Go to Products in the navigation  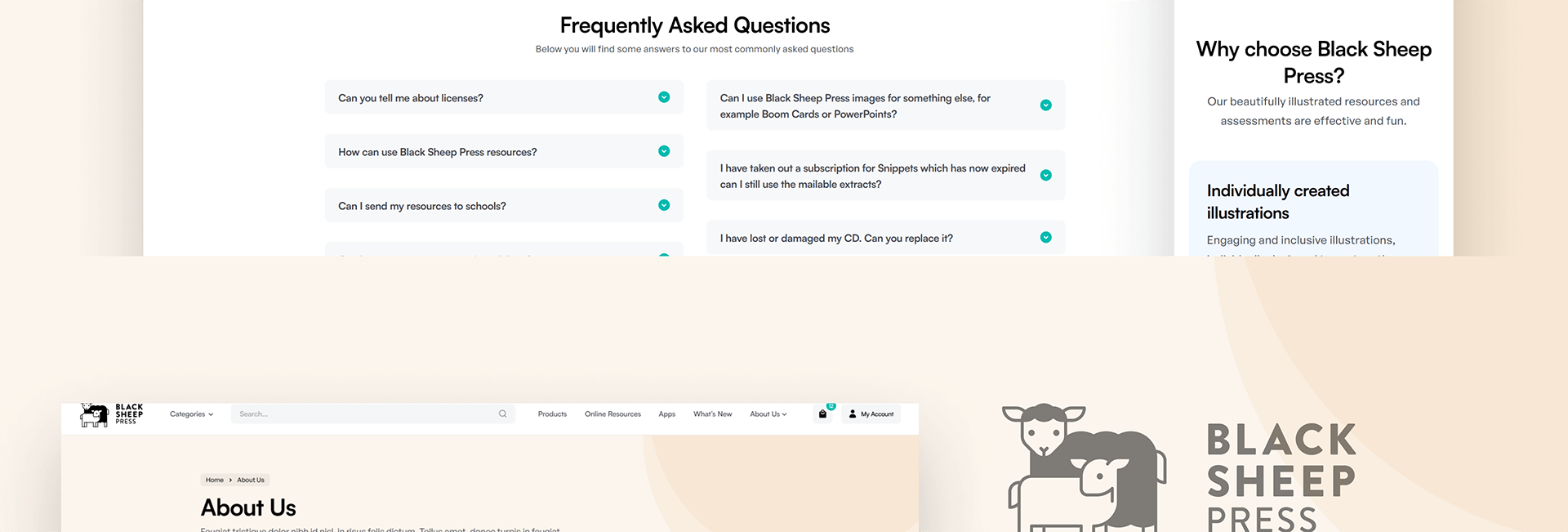552,414
